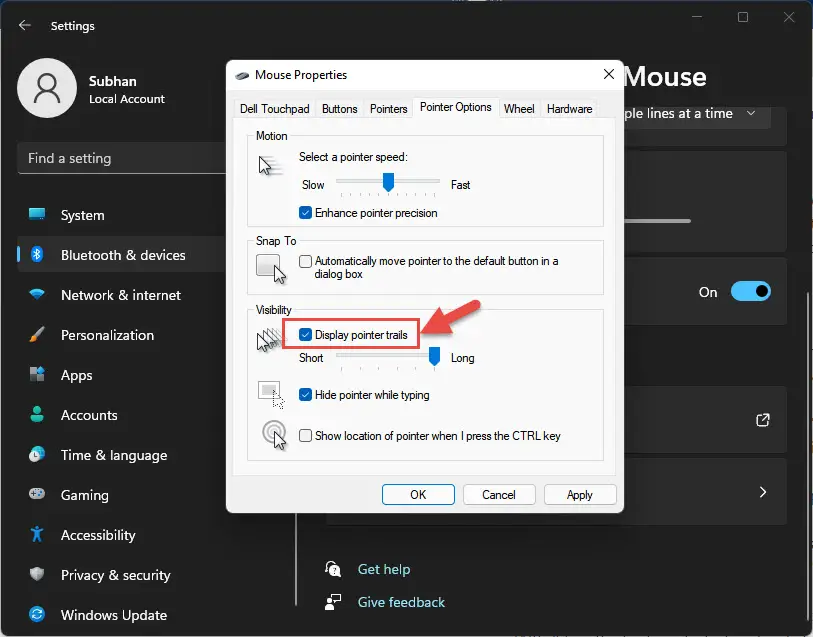Uncheck Hide pointer while typing
The width and height of the screenshot is (813, 637).
(306, 394)
